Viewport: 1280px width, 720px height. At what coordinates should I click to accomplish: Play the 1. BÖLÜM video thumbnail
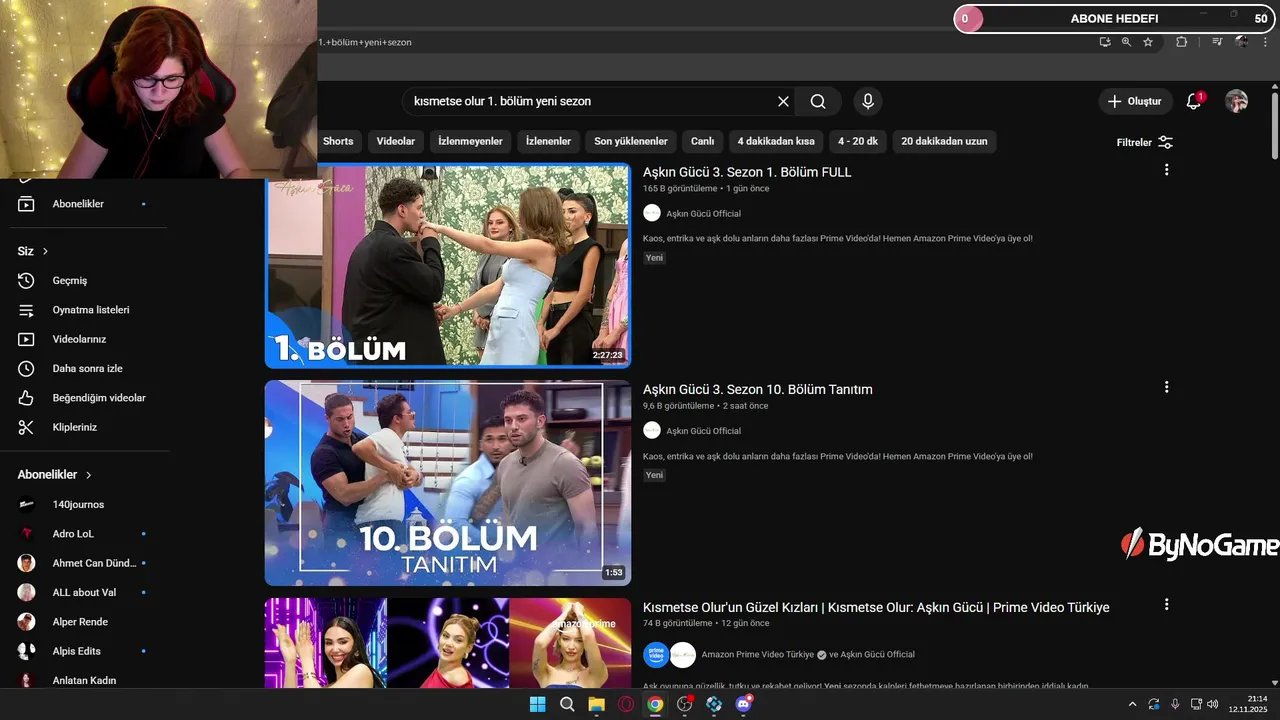click(x=447, y=266)
